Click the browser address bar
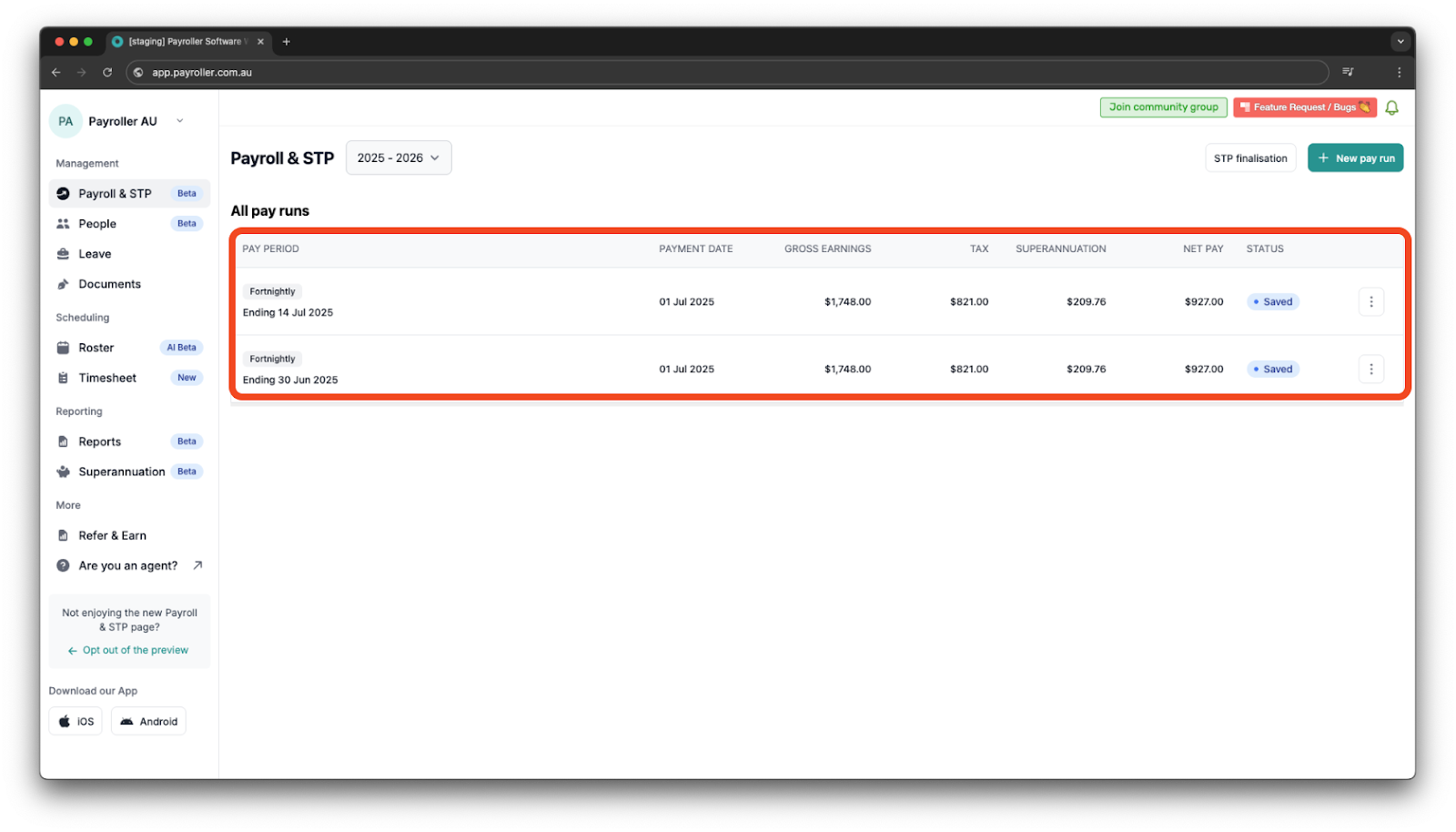Viewport: 1456px width, 832px height. coord(727,72)
